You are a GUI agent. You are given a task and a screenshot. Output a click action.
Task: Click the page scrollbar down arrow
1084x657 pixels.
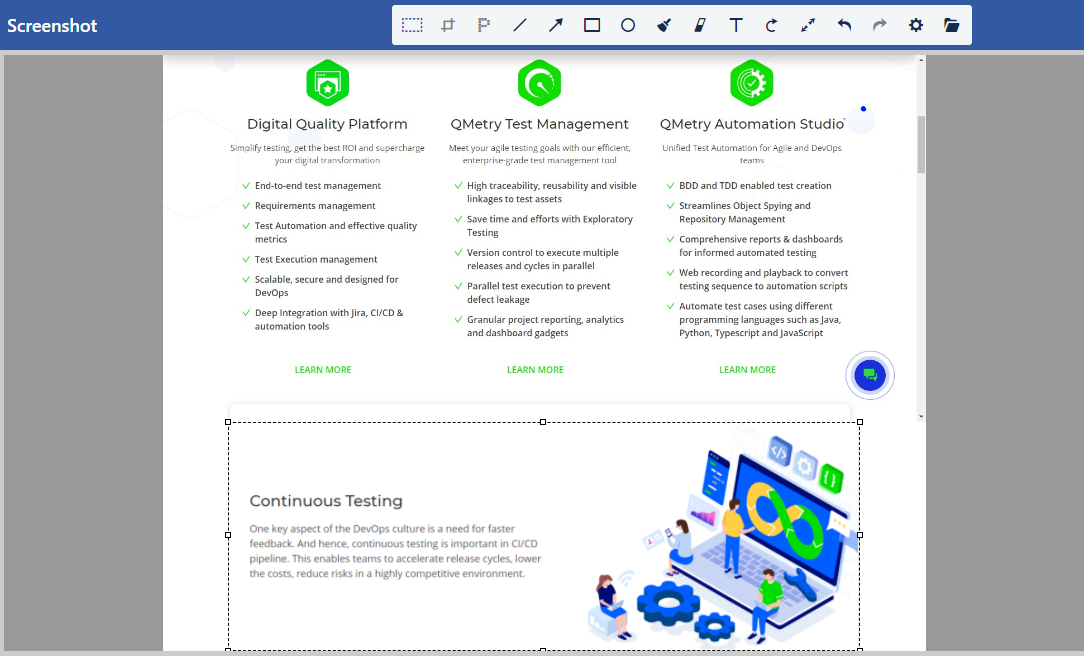921,416
